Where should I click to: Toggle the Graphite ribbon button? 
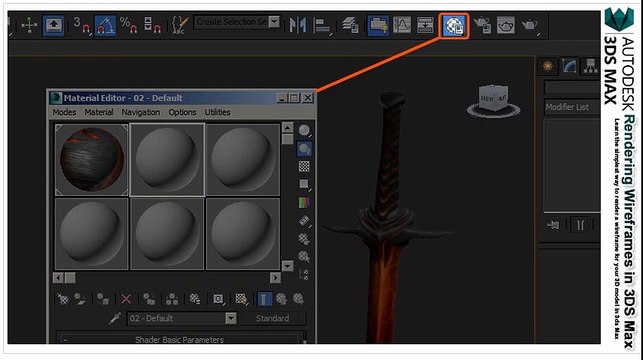pos(378,25)
